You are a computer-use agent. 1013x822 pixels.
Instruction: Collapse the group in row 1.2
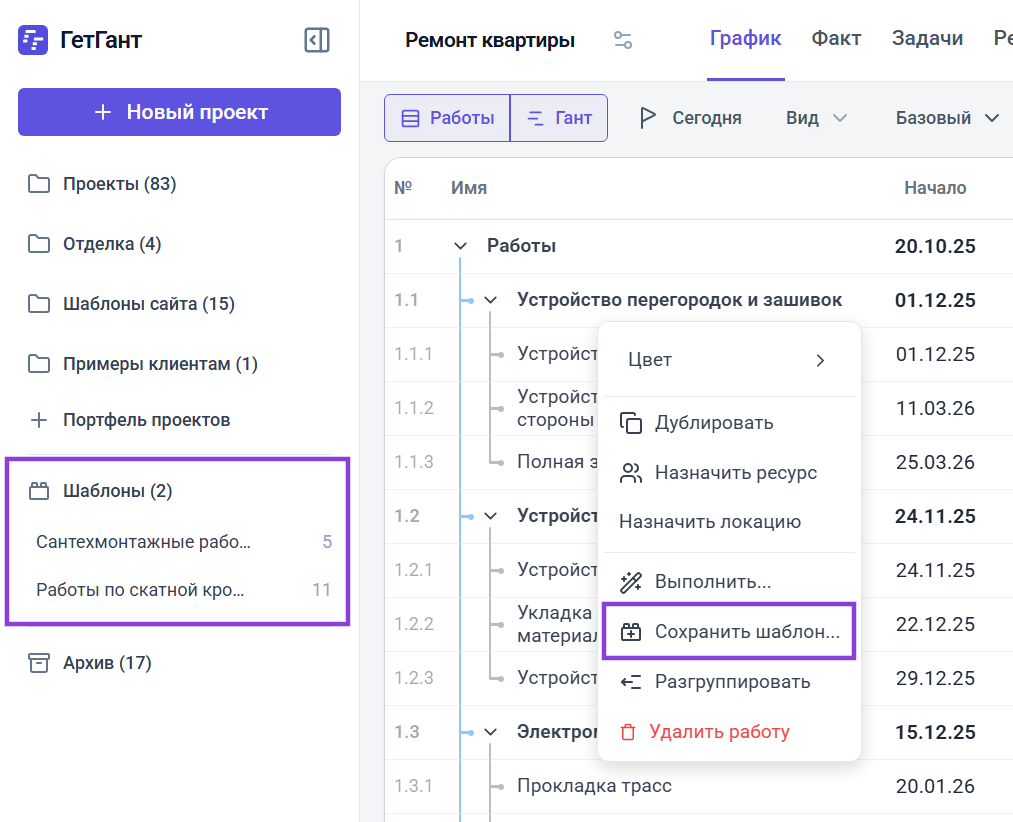tap(490, 516)
